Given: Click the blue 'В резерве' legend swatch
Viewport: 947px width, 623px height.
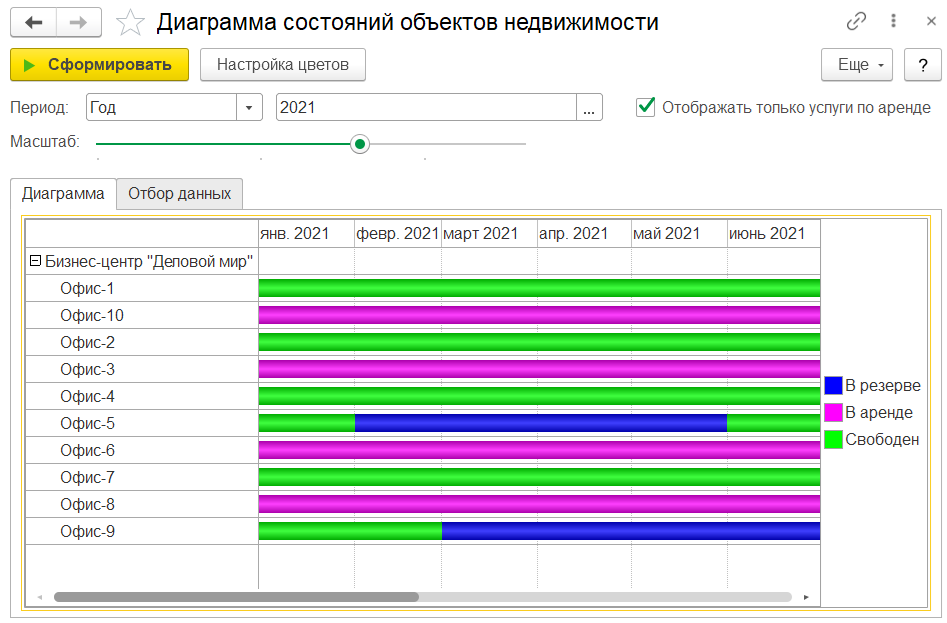Looking at the screenshot, I should [833, 386].
